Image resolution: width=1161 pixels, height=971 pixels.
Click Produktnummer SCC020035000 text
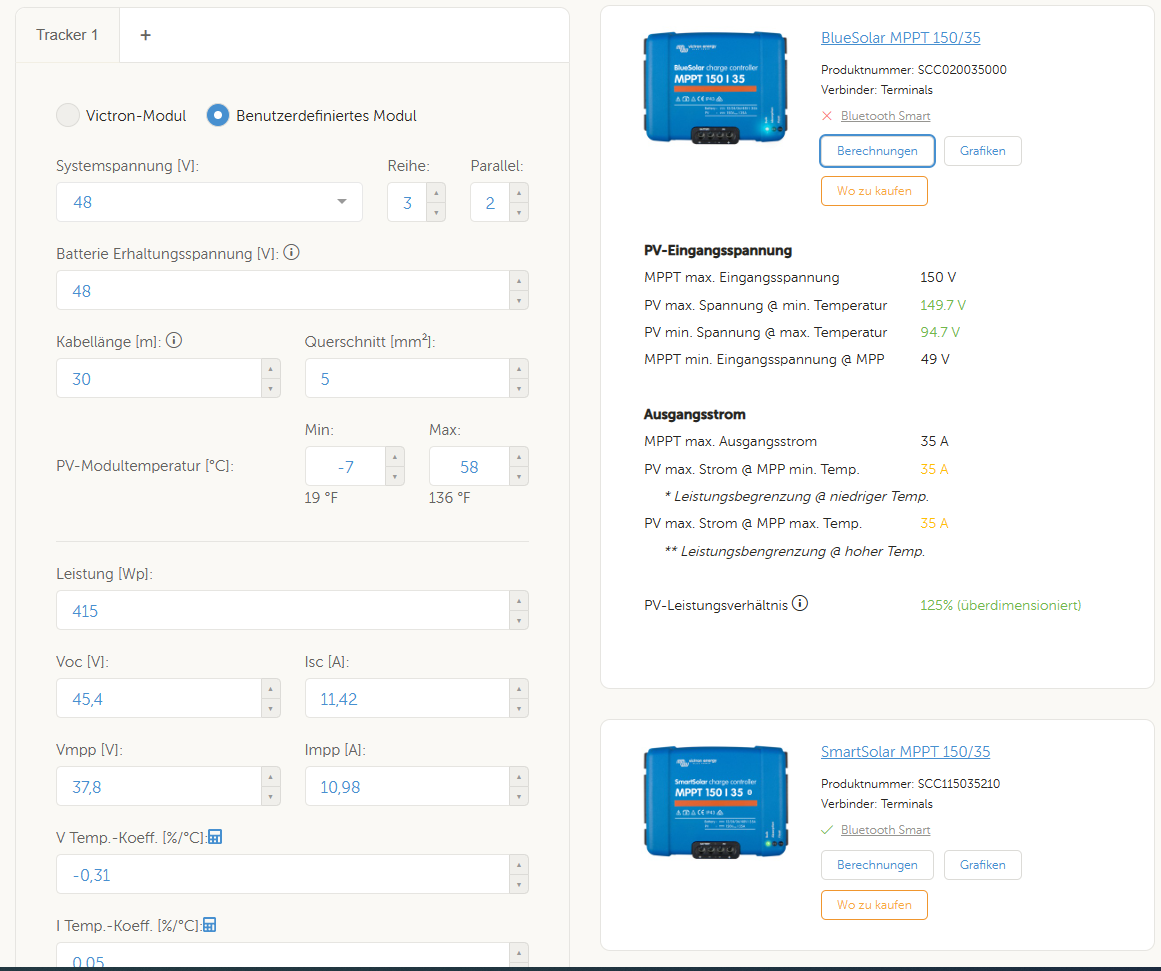(914, 70)
